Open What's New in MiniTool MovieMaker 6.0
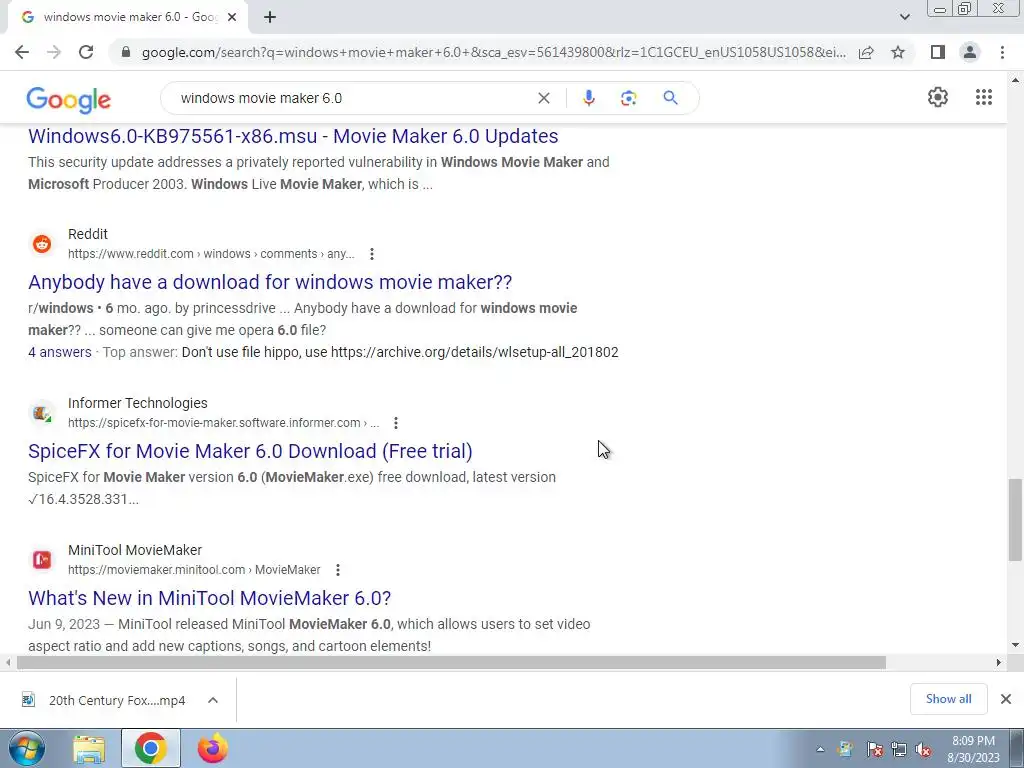Image resolution: width=1024 pixels, height=768 pixels. point(210,598)
